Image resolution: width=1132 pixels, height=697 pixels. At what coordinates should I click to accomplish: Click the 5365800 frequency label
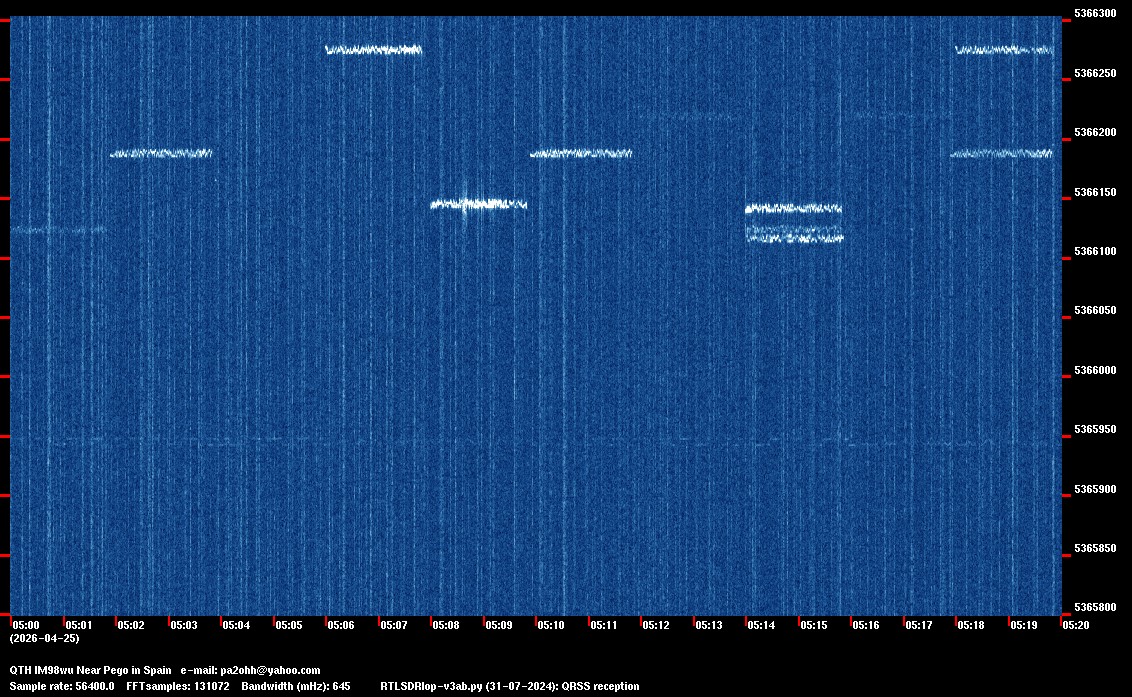pyautogui.click(x=1094, y=607)
